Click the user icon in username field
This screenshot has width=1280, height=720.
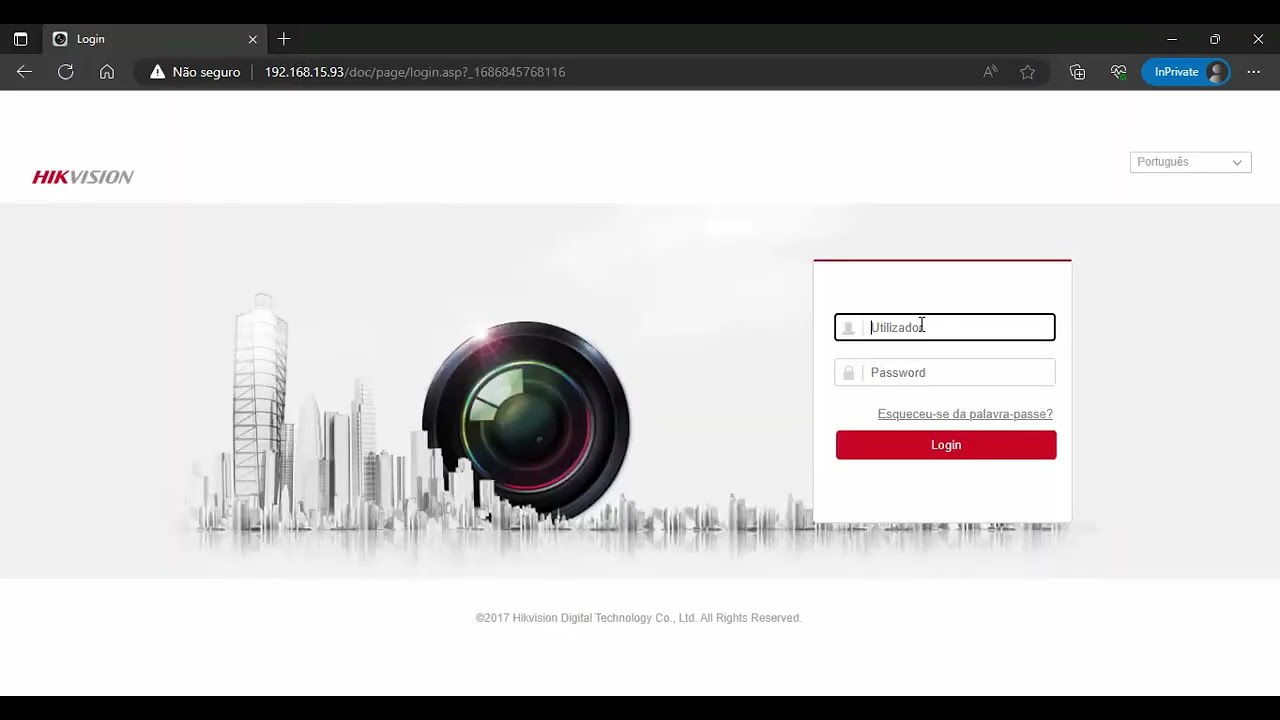tap(849, 328)
